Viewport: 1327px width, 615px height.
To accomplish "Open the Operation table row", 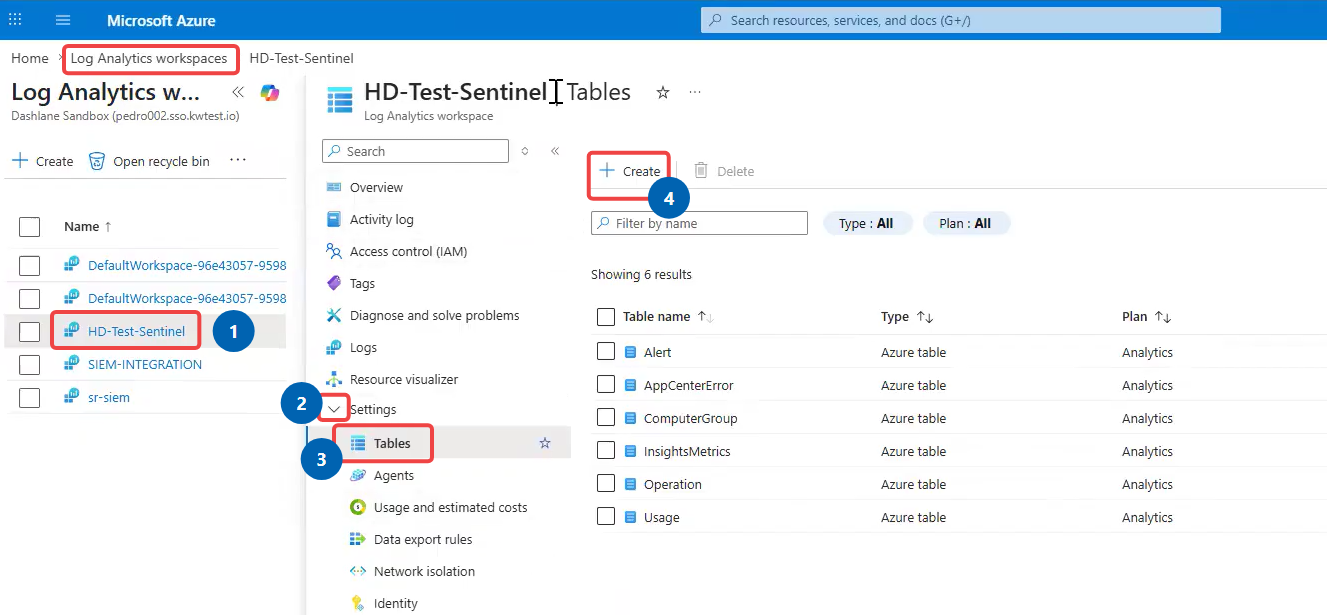I will pos(672,484).
